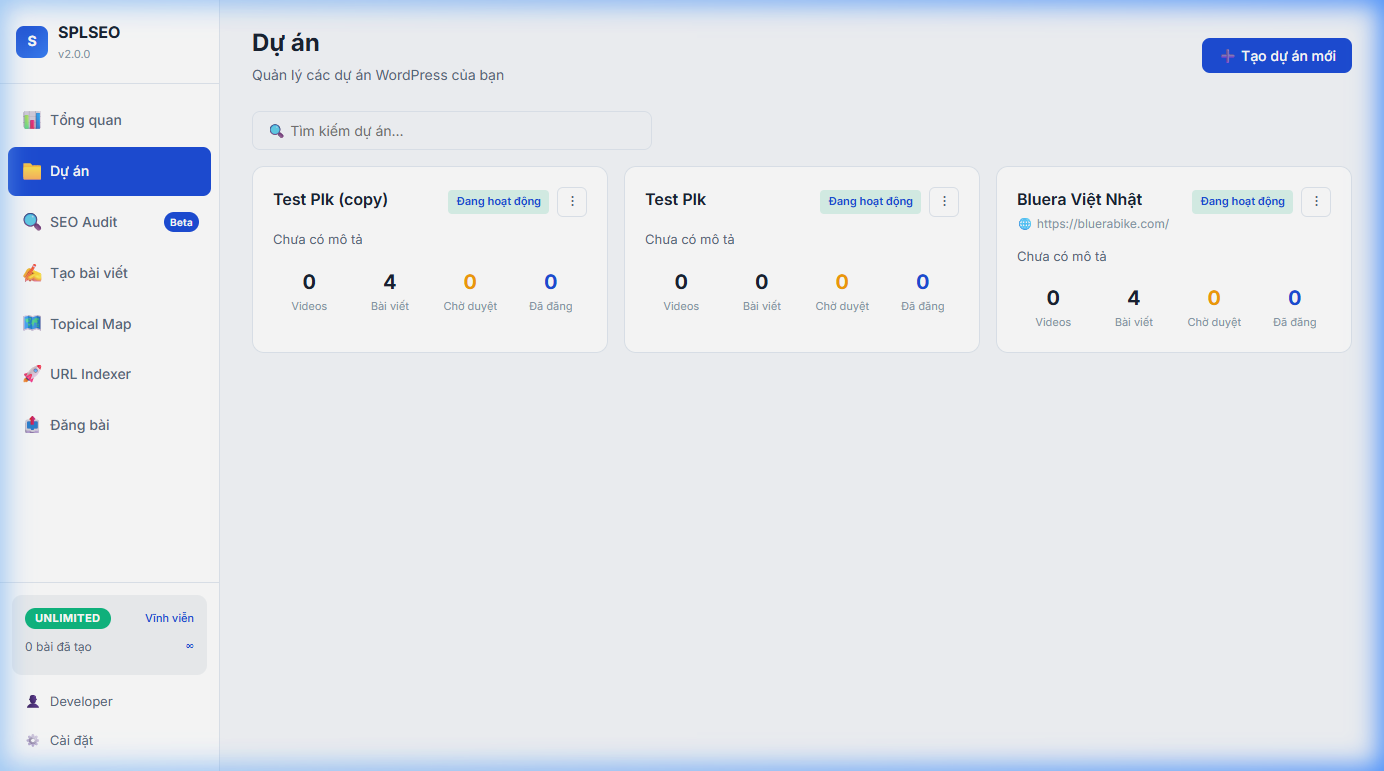The width and height of the screenshot is (1384, 771).
Task: Click Đang hoạt động status on Bluera Việt Nhật
Action: point(1242,201)
